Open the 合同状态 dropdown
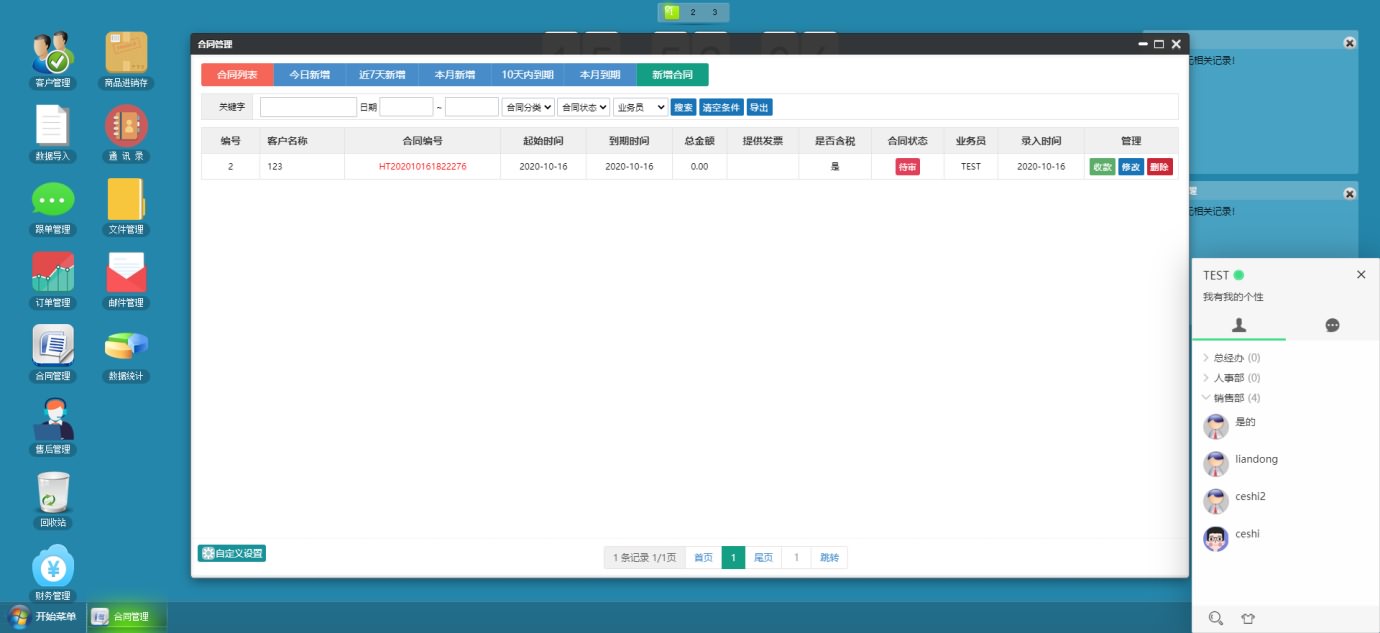 click(583, 107)
